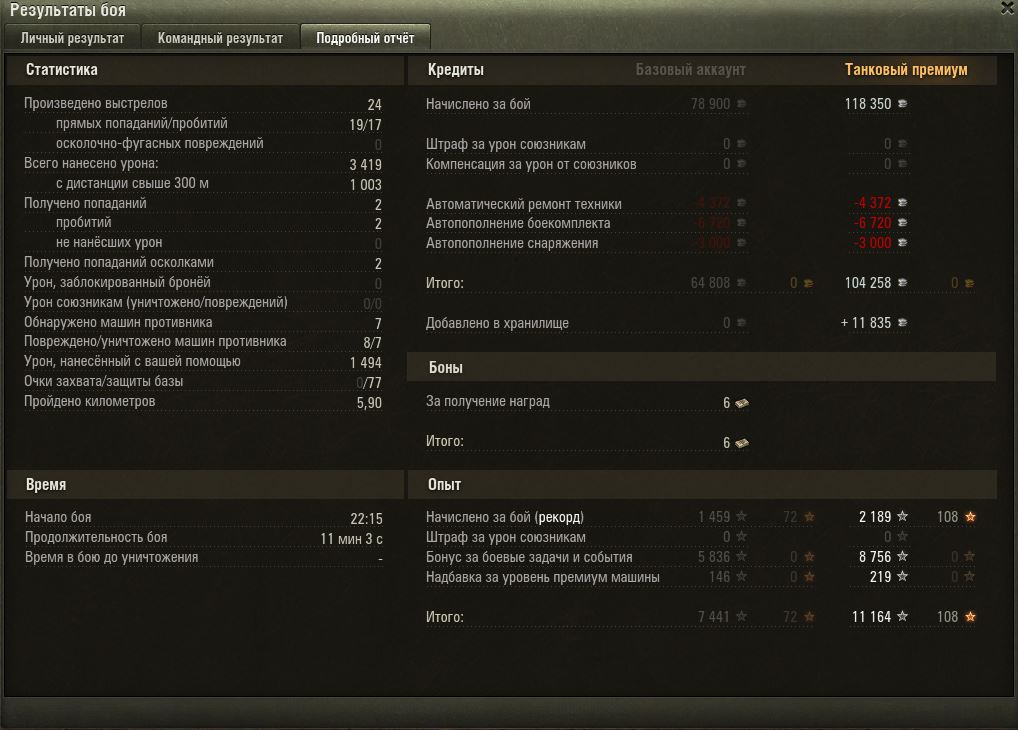Click the bonds icon in Боны Итого row
Screen dimensions: 1018x730
[x=741, y=443]
